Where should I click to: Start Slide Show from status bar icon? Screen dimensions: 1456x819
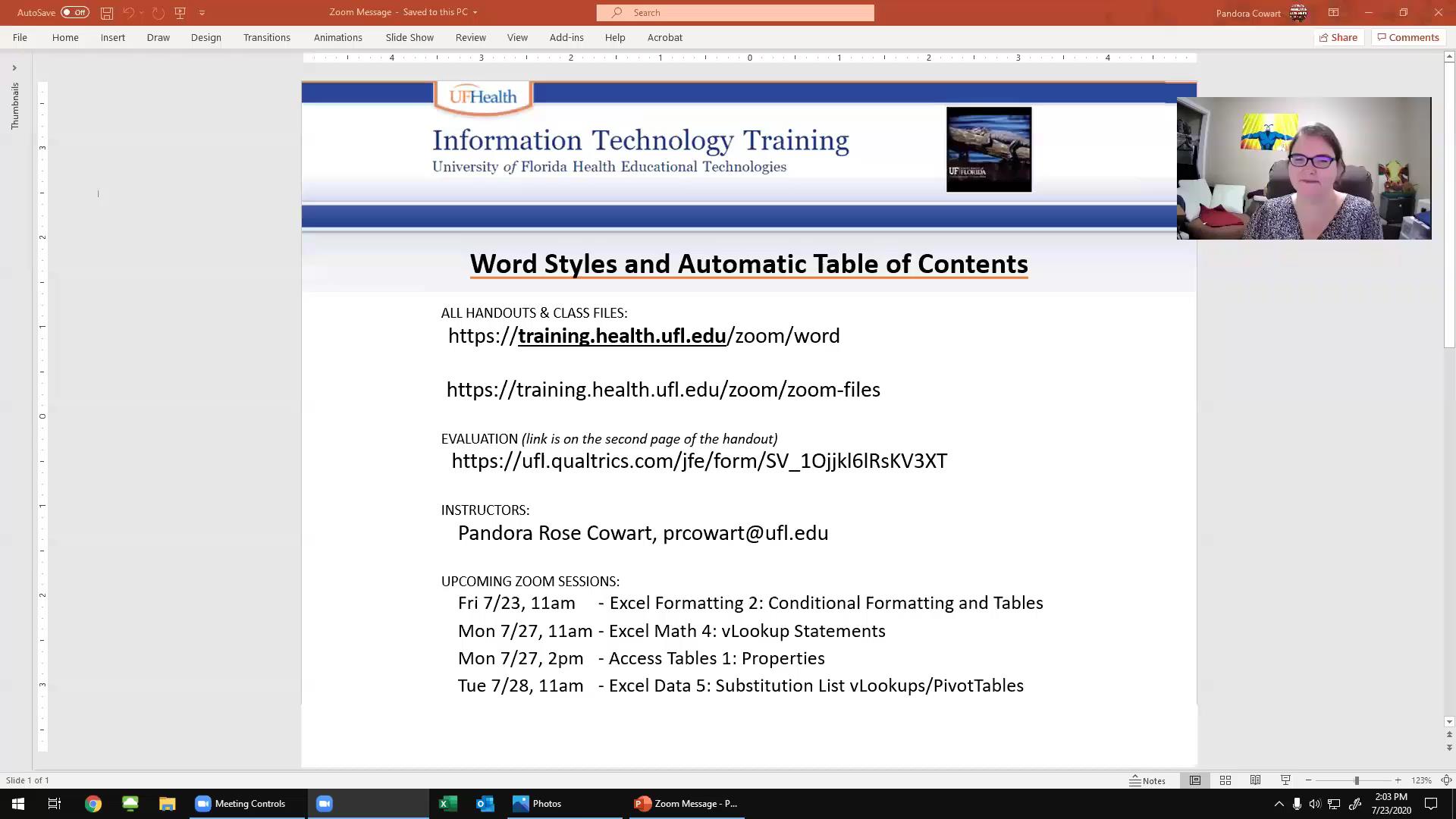[x=1285, y=780]
